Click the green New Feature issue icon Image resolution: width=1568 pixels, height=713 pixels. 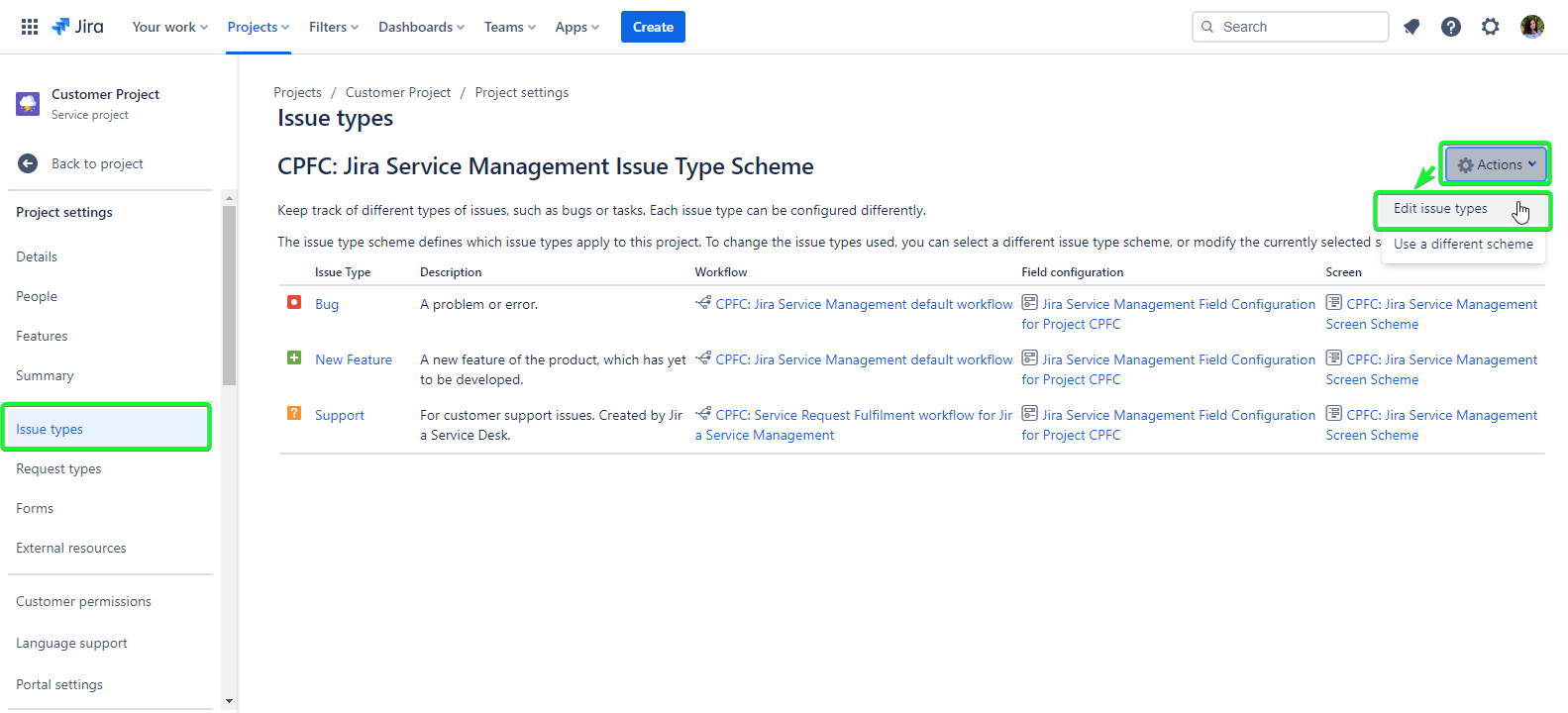[x=294, y=358]
